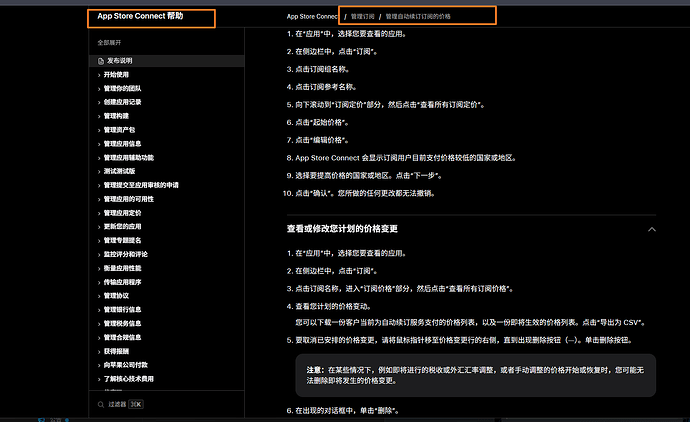The width and height of the screenshot is (690, 422).
Task: Click 管理自动续订订阅的价格 breadcrumb
Action: pos(418,16)
